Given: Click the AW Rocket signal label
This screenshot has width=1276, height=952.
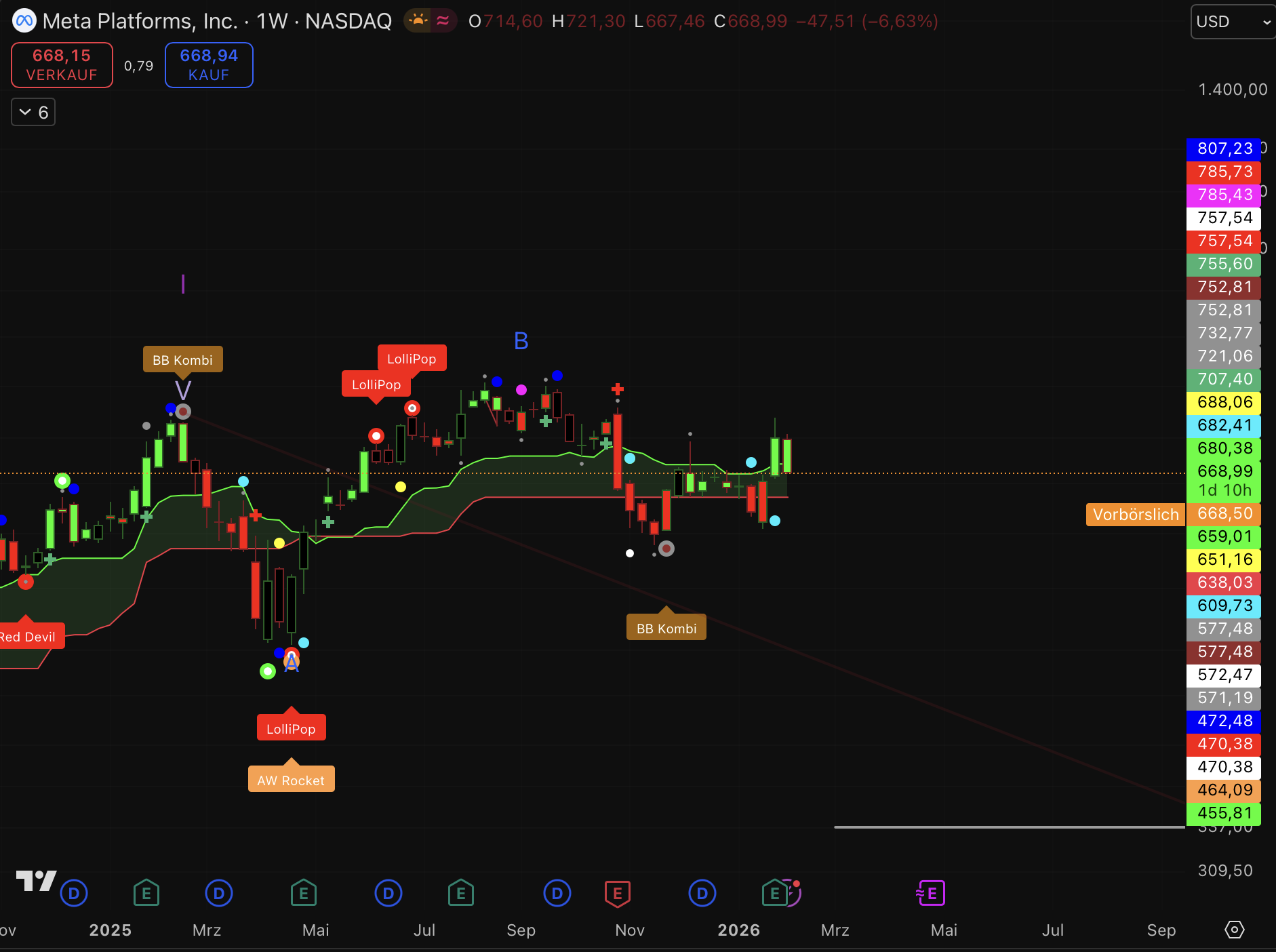Looking at the screenshot, I should (291, 780).
